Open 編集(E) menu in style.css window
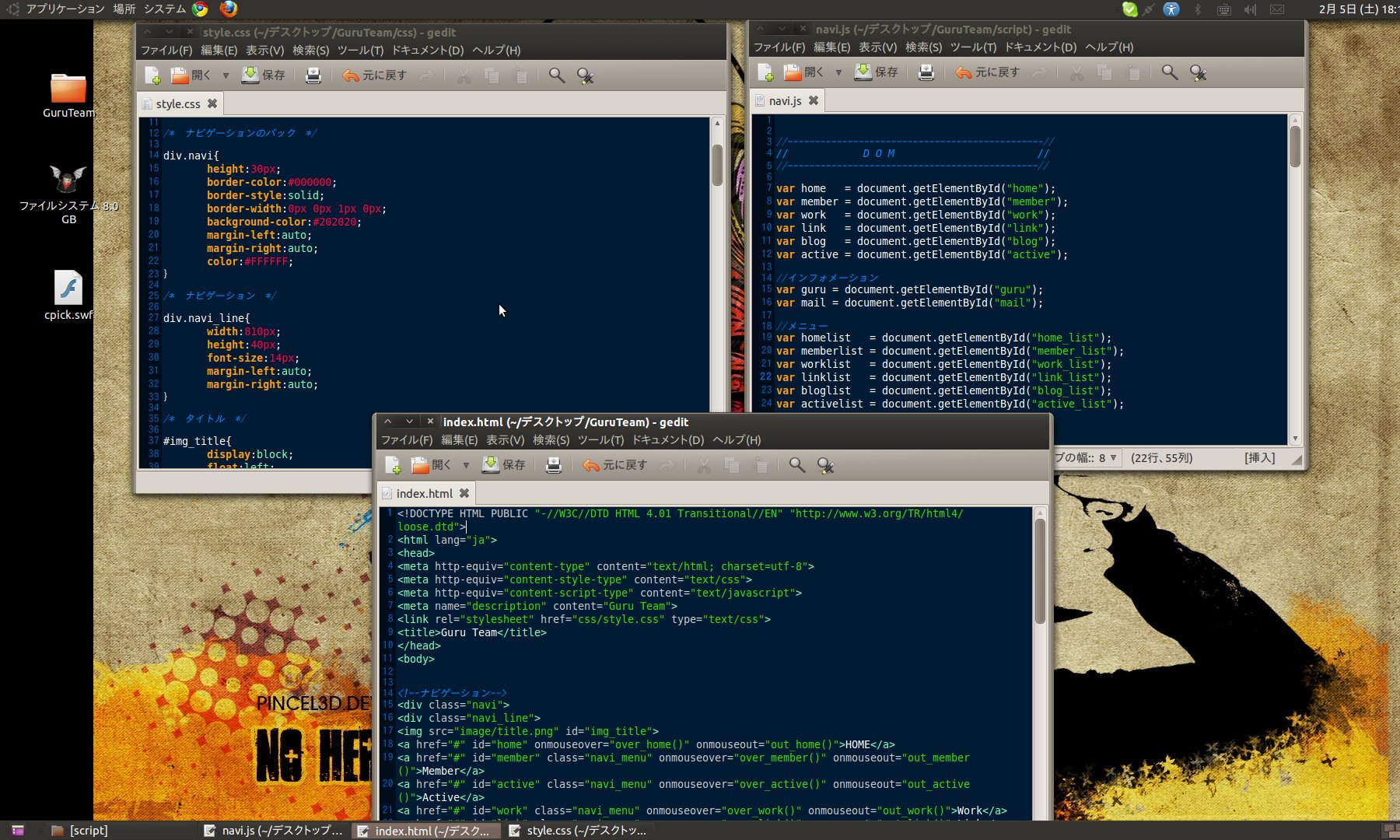 coord(219,50)
